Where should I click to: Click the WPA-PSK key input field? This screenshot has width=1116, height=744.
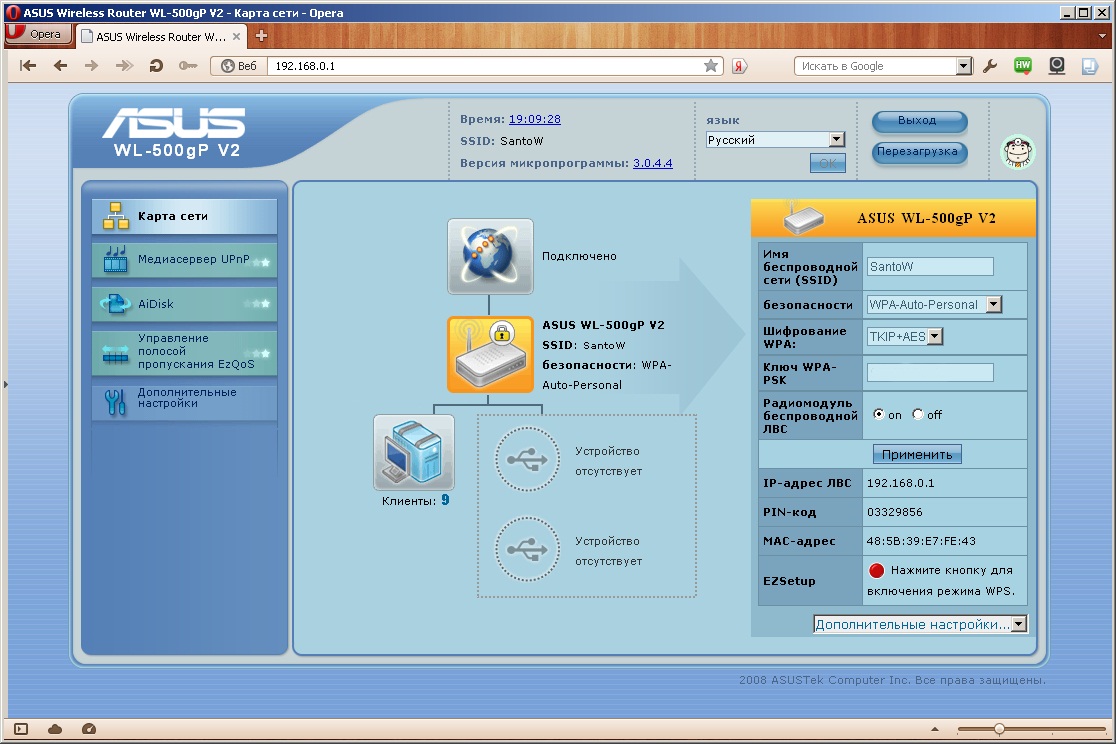(929, 373)
